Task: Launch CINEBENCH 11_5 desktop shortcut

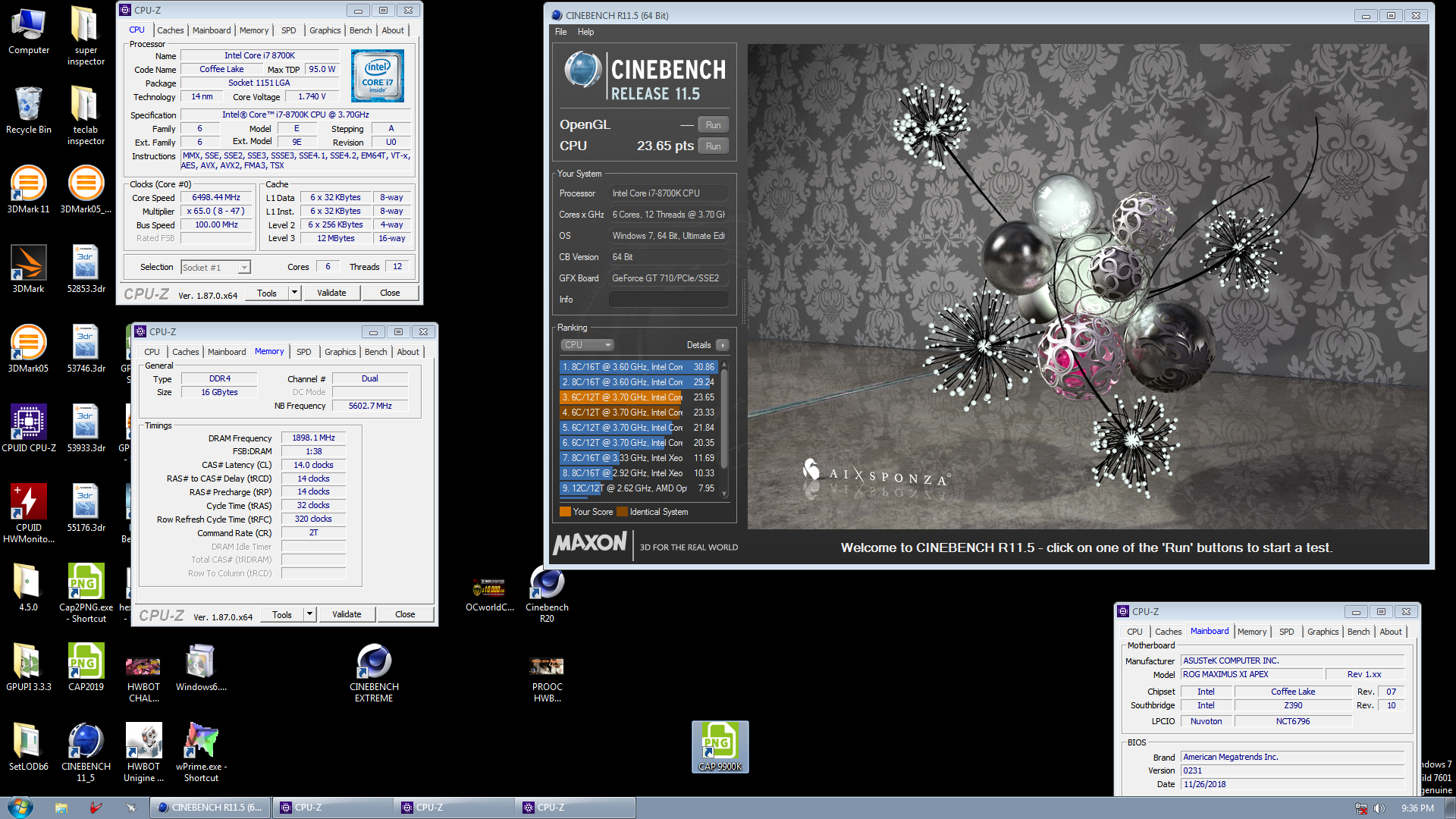Action: (86, 753)
